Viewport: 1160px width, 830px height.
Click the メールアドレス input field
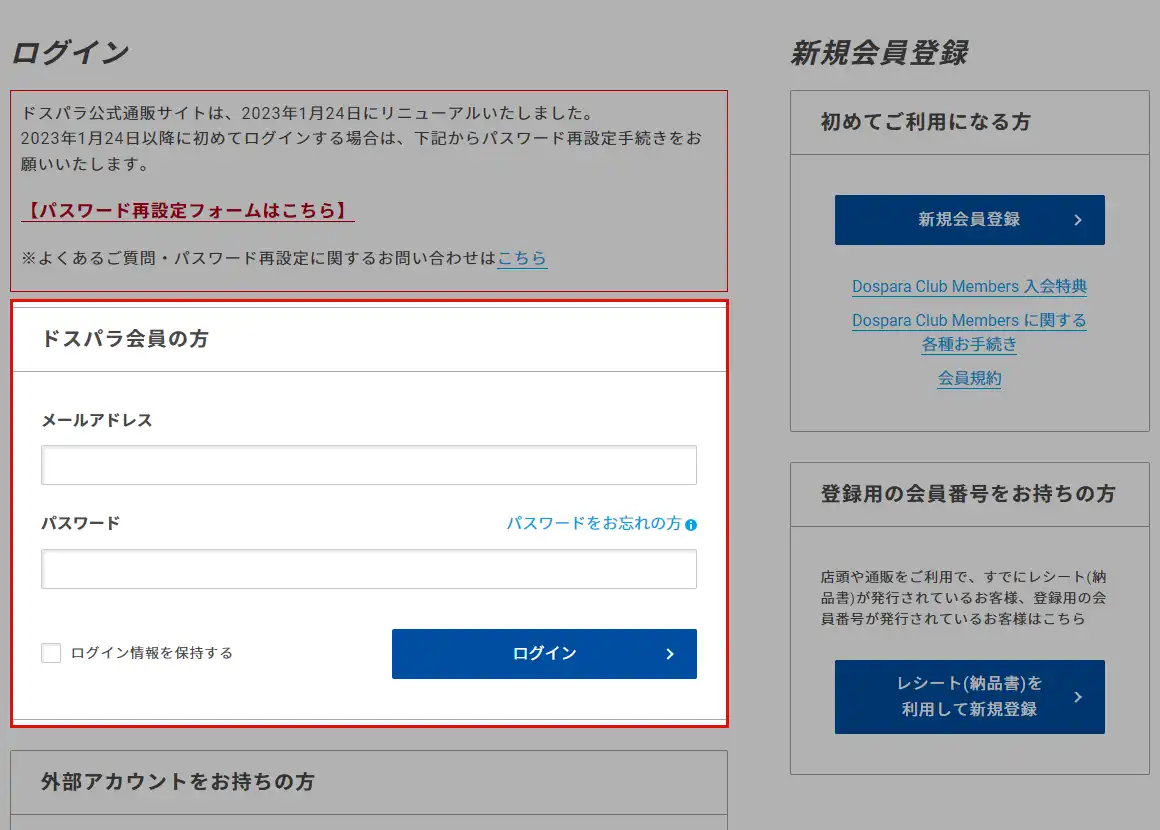(x=368, y=465)
